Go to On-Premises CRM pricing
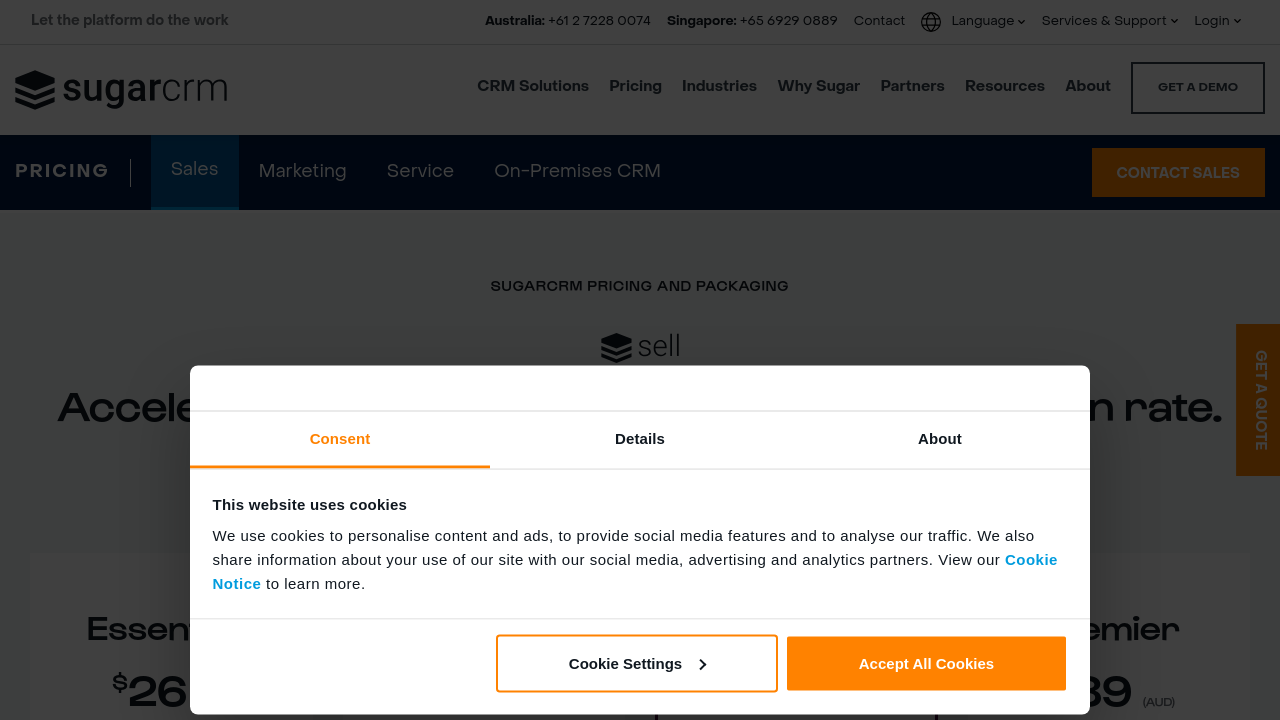Viewport: 1280px width, 720px height. (x=577, y=171)
